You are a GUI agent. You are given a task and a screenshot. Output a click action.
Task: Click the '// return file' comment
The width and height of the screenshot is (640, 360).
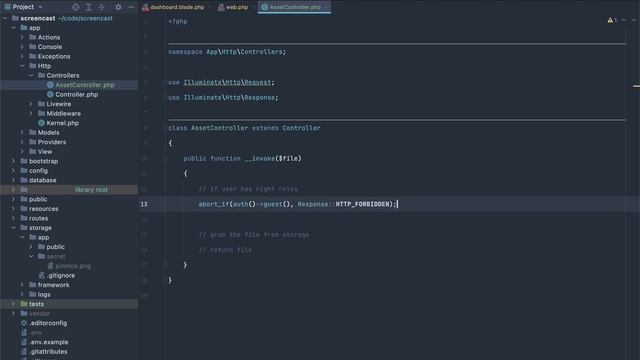pyautogui.click(x=225, y=250)
